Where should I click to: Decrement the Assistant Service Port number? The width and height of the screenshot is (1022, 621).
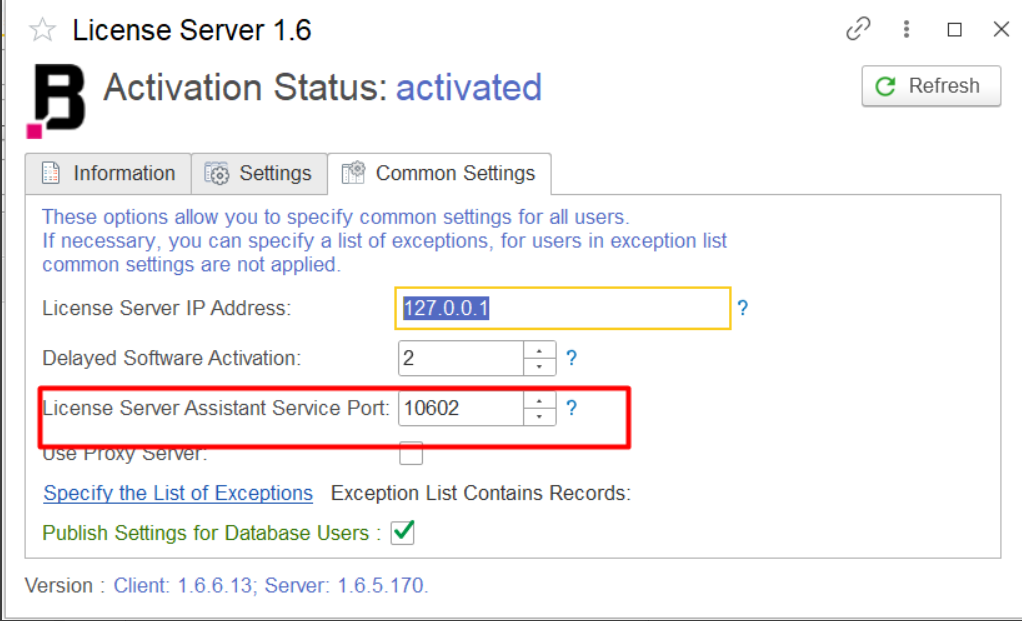pos(540,416)
